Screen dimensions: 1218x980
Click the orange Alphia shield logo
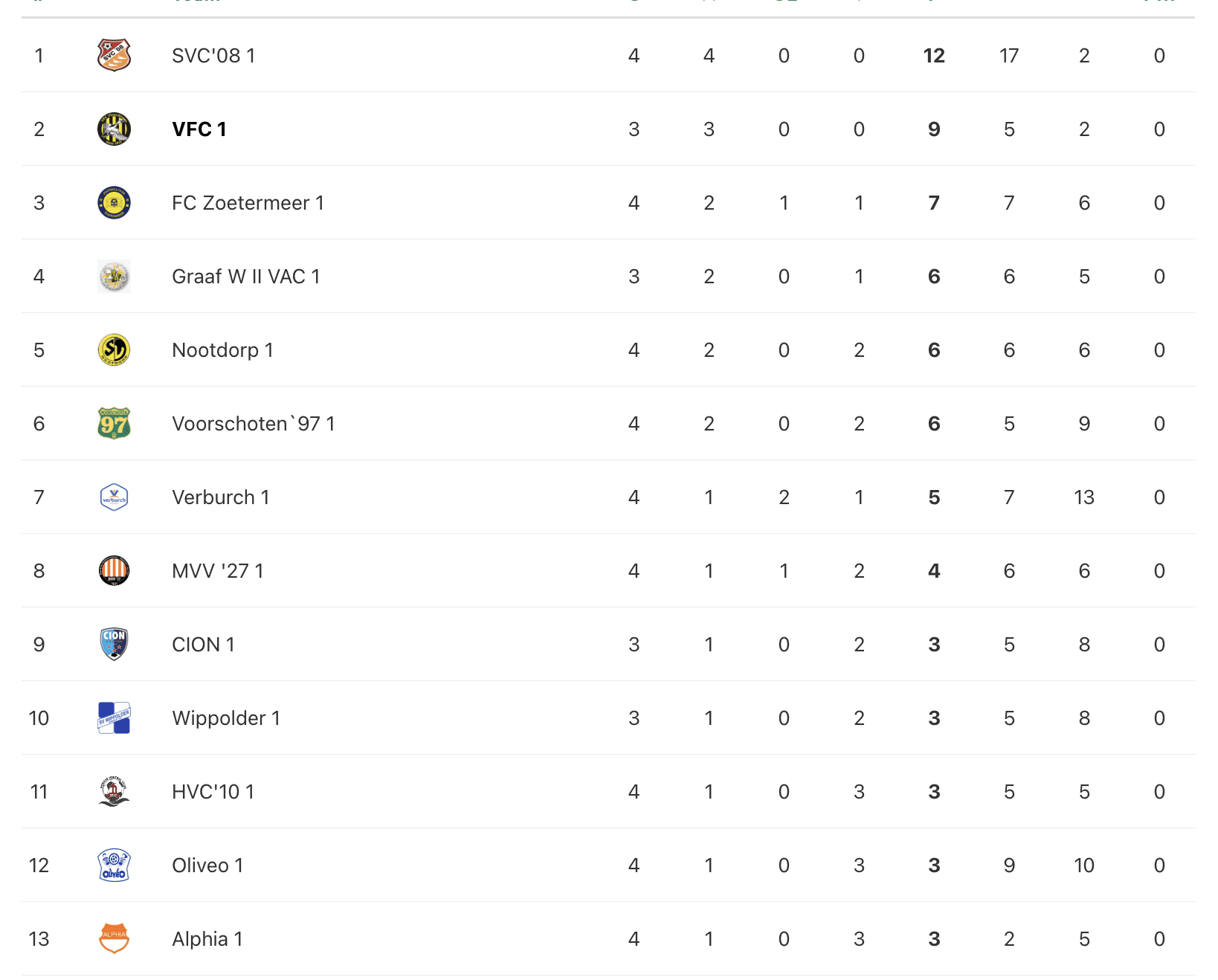(x=114, y=938)
